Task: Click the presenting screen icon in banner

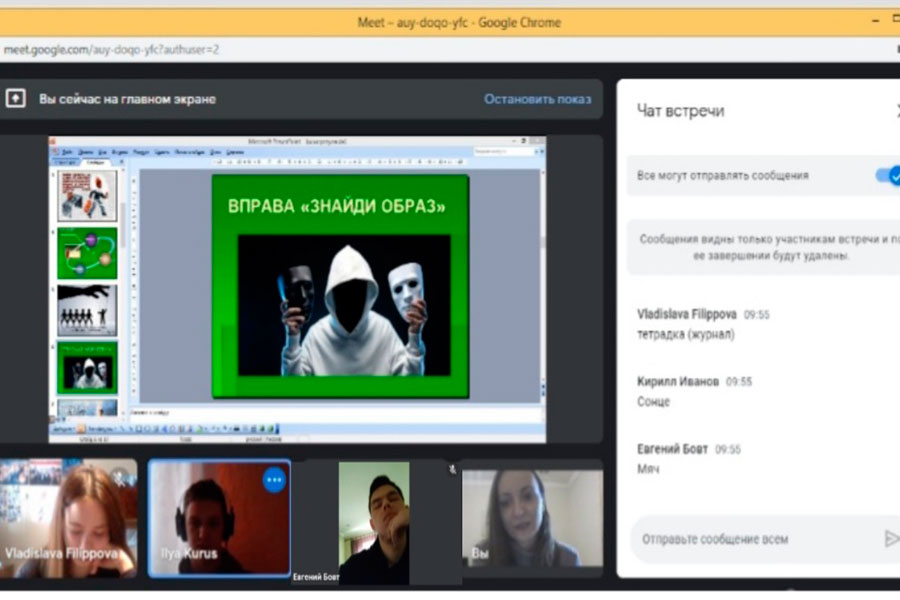Action: click(15, 99)
